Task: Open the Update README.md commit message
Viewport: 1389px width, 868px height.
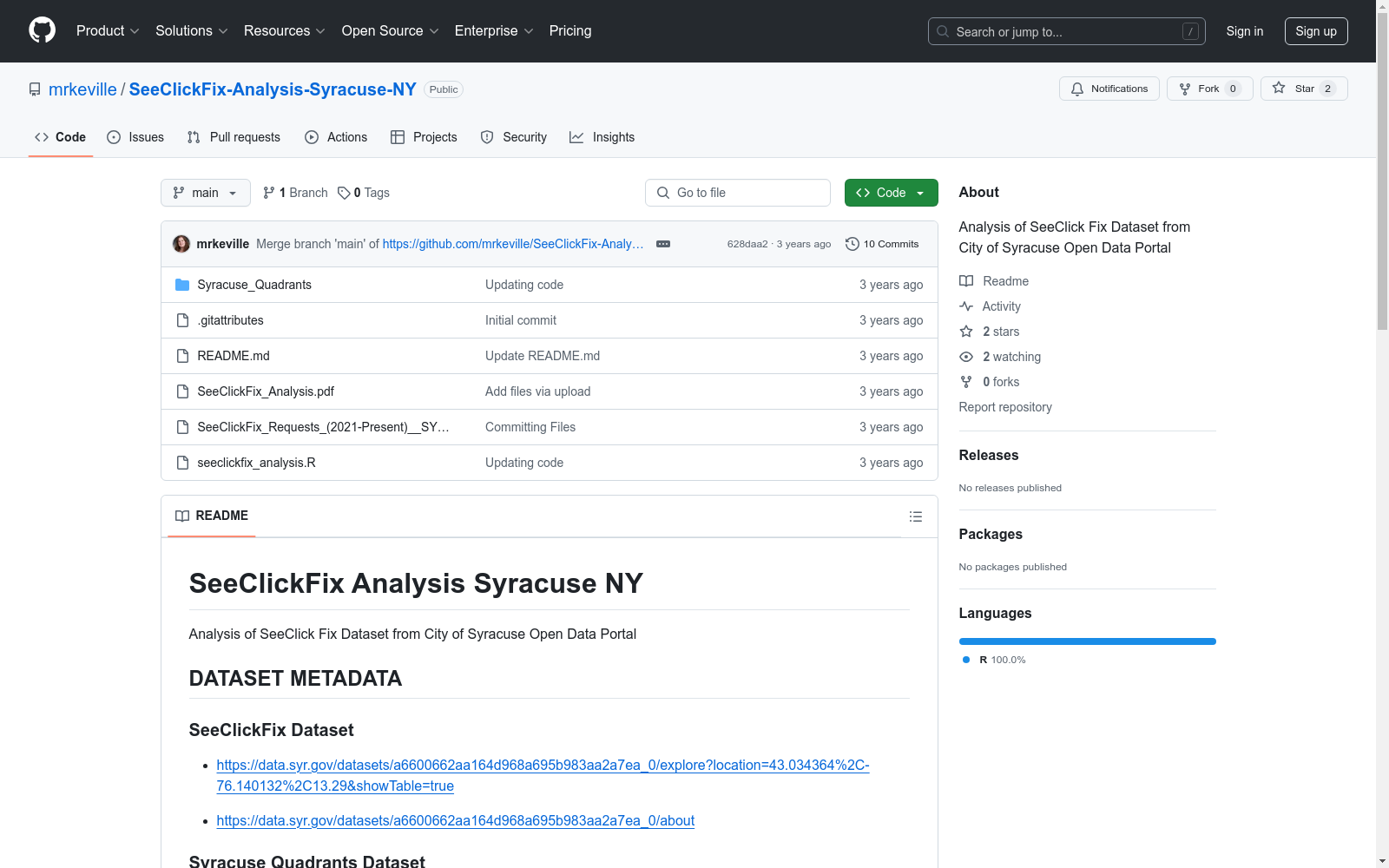Action: tap(543, 356)
